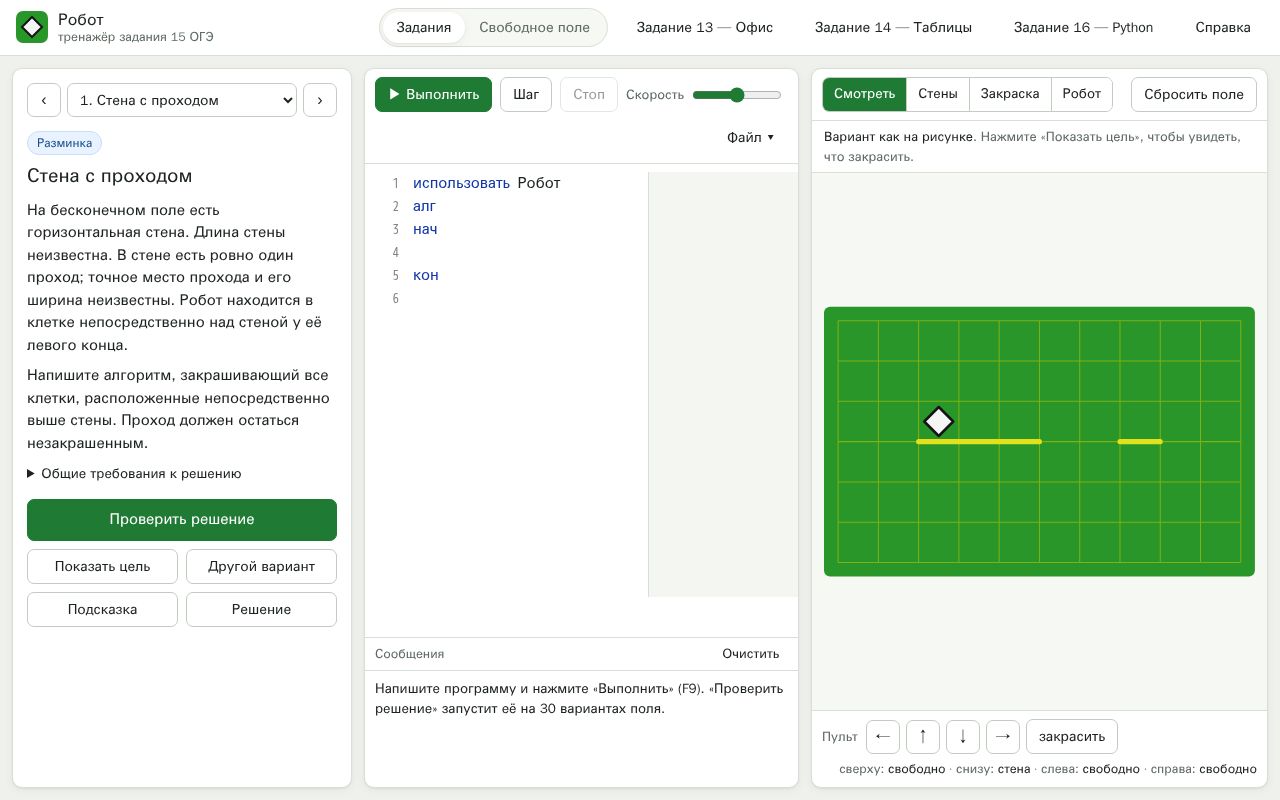Viewport: 1280px width, 800px height.
Task: Run the program with Выполнить
Action: [434, 94]
